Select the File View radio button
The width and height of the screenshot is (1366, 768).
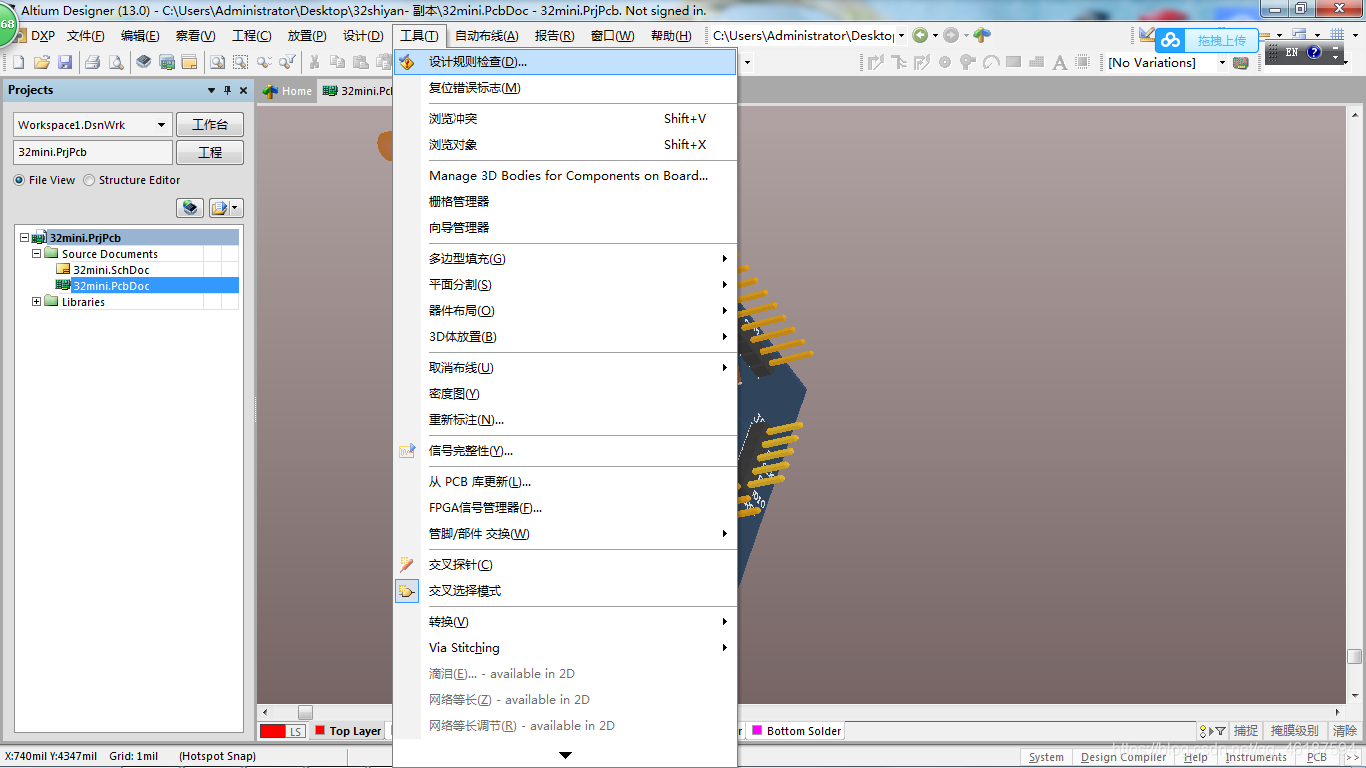(x=19, y=180)
